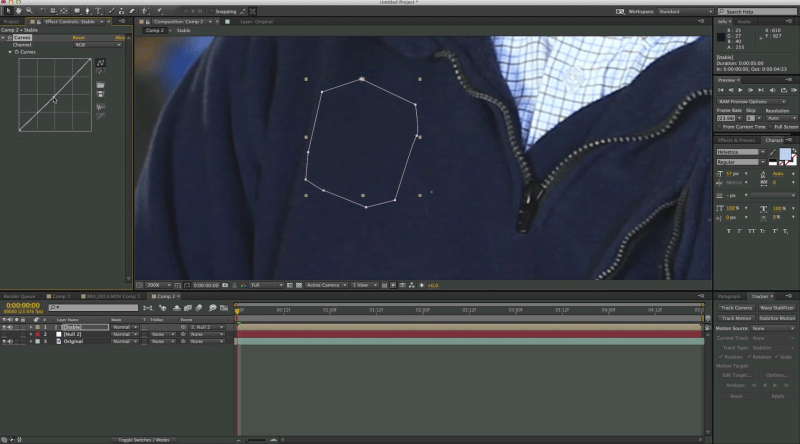Click the Search Help field
The height and width of the screenshot is (444, 800).
757,11
